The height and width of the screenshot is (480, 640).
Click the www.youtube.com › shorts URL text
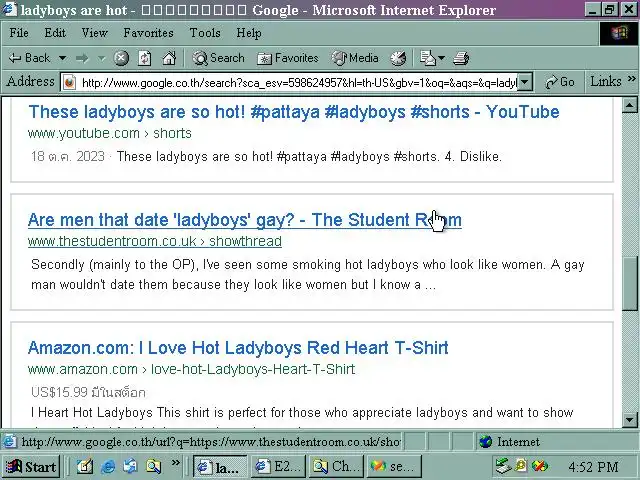tap(109, 133)
